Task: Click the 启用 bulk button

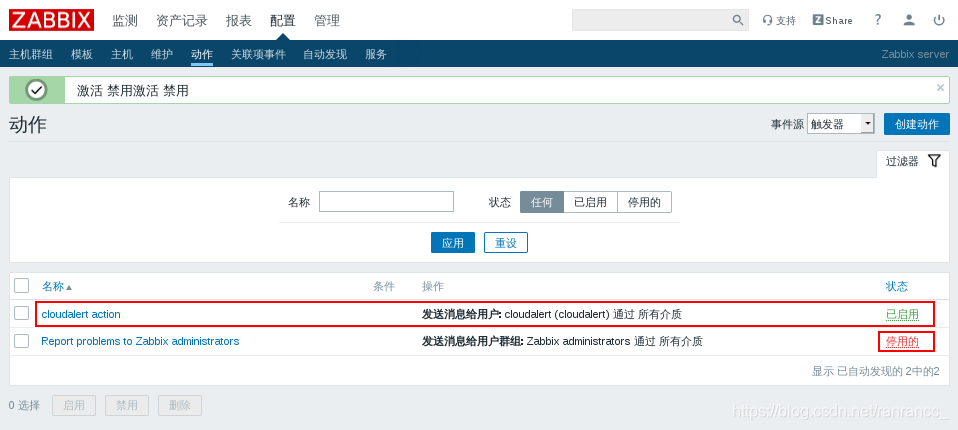Action: coord(74,405)
